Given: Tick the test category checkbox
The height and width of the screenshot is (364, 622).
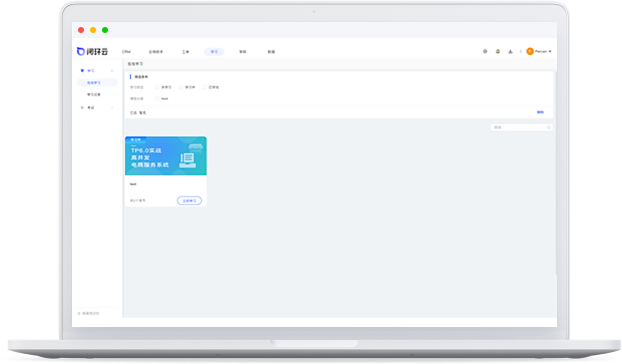Looking at the screenshot, I should [x=157, y=99].
